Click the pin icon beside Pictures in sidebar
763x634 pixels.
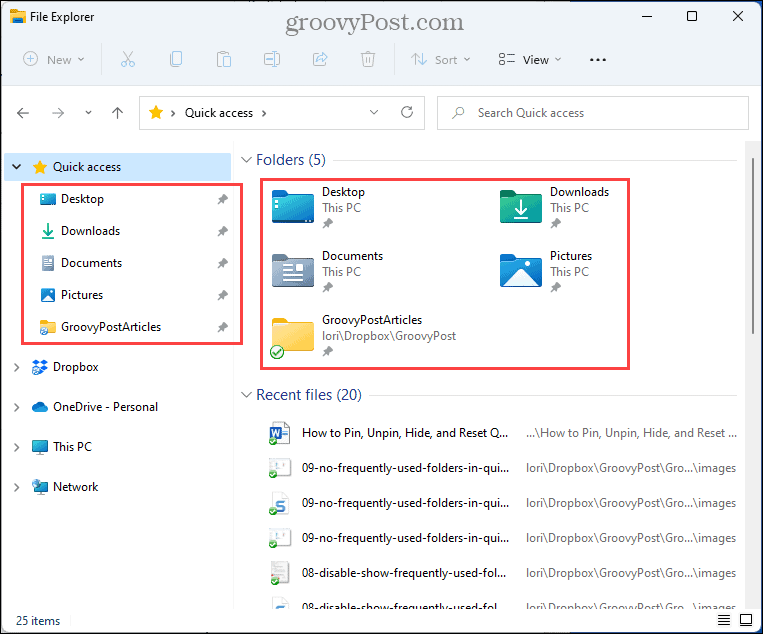pyautogui.click(x=222, y=295)
